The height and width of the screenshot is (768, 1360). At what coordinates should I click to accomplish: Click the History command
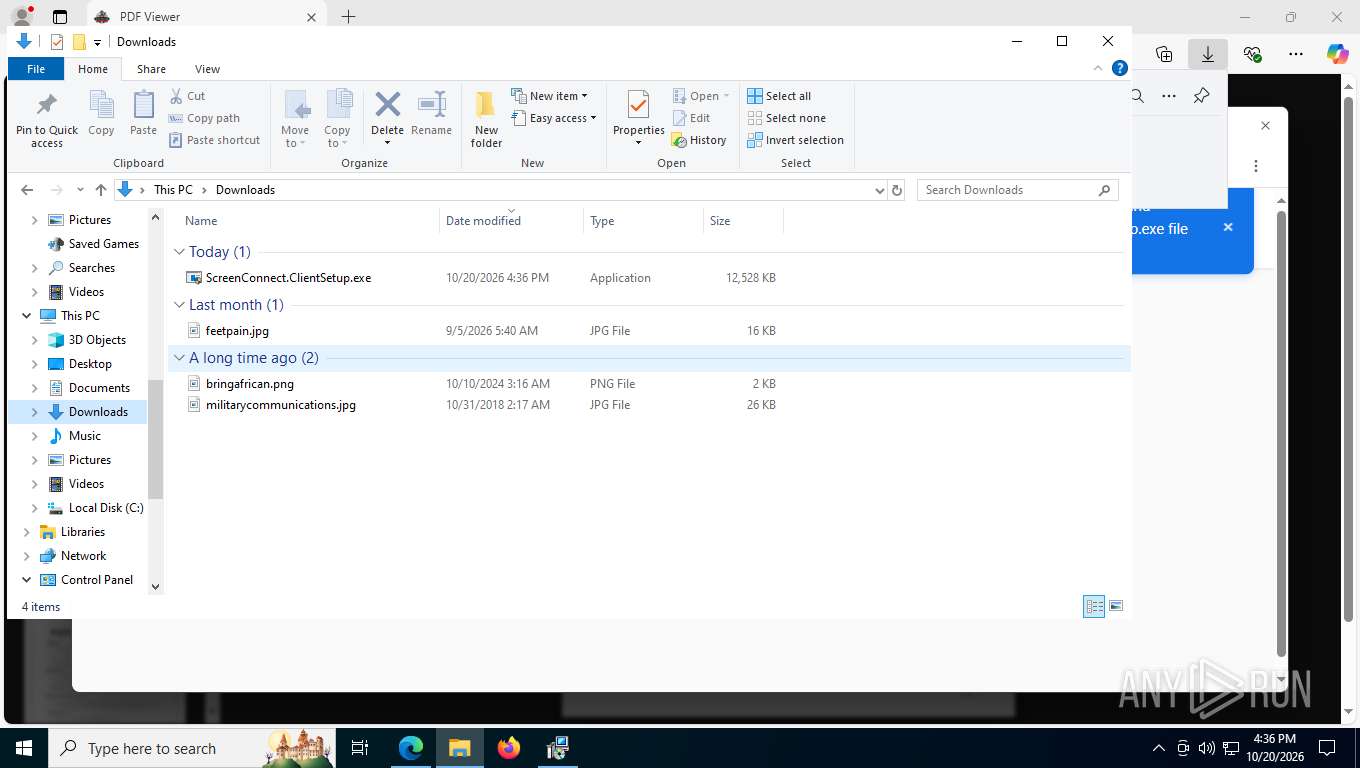(x=699, y=140)
